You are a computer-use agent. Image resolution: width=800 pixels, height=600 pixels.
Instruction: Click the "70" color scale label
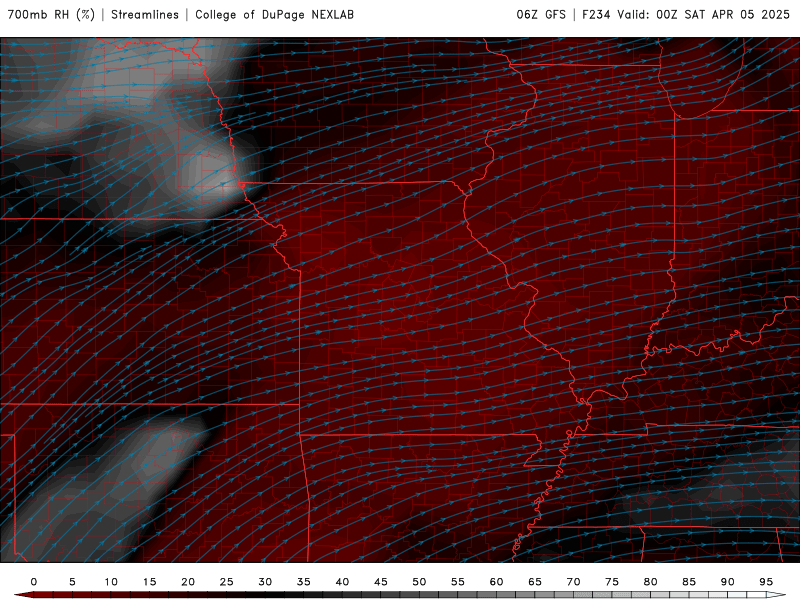(573, 582)
